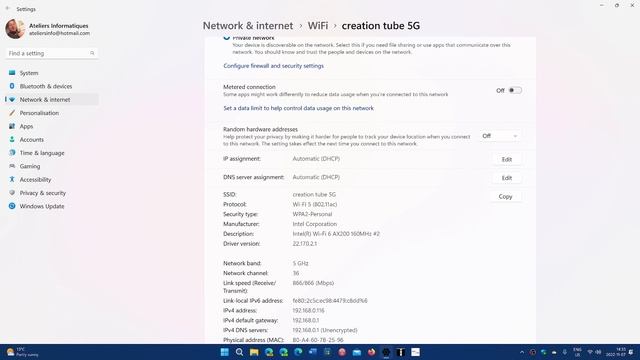
Task: Edit the IP assignment
Action: pos(507,159)
